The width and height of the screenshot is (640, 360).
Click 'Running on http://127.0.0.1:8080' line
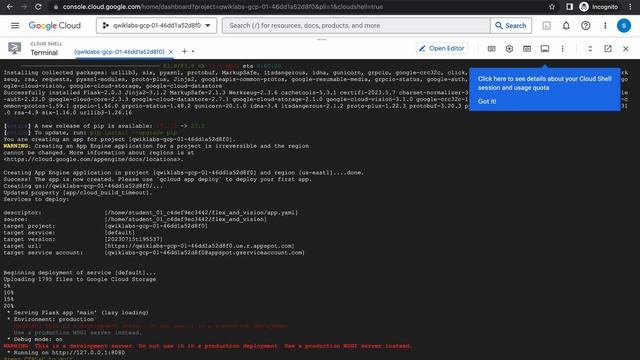[67, 352]
